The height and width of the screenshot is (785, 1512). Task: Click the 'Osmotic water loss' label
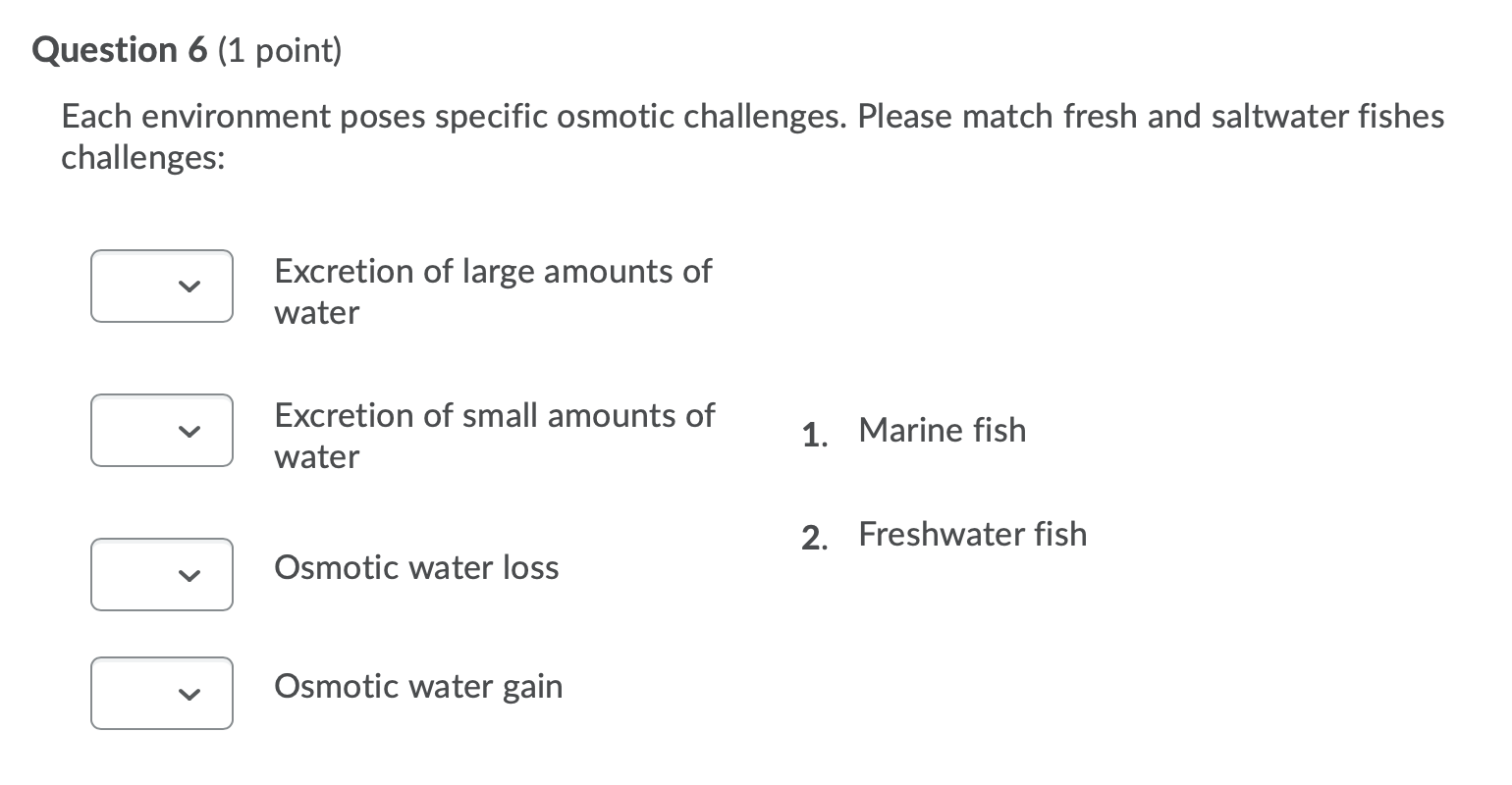pyautogui.click(x=416, y=567)
